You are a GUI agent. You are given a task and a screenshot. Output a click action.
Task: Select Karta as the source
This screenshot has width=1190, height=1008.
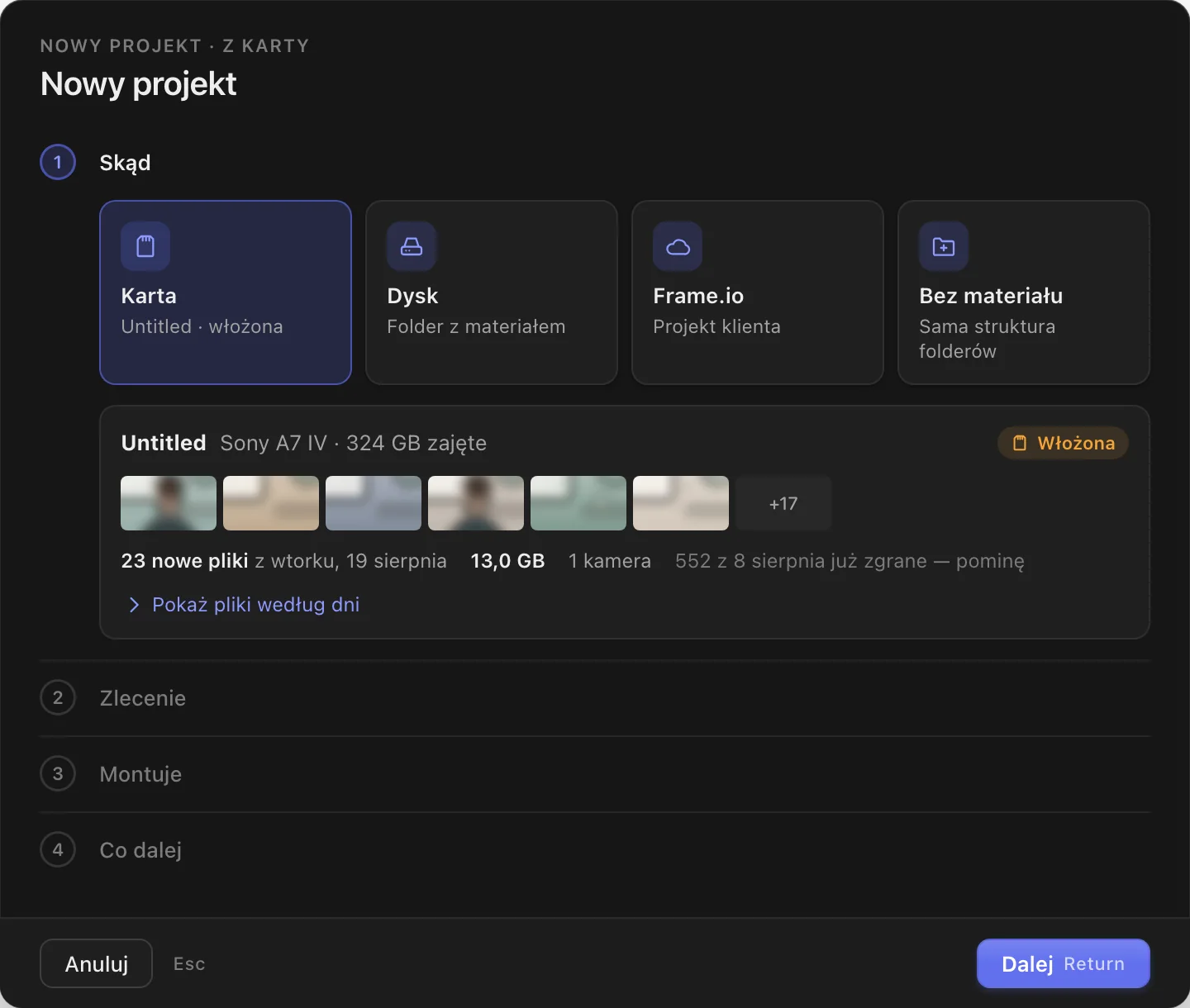pos(226,292)
